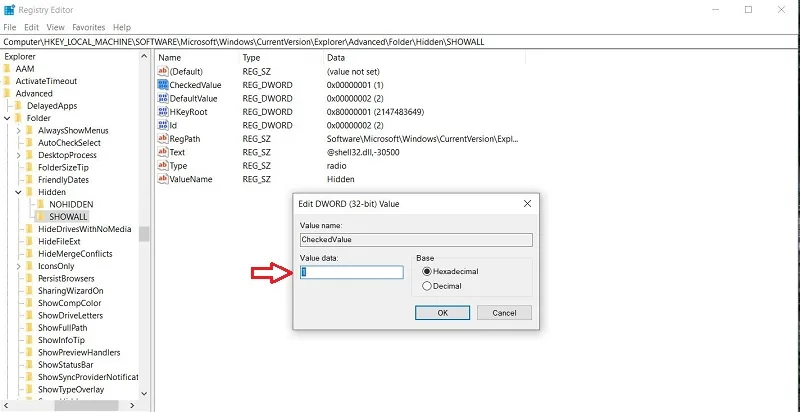Click the (Default) string value icon

[163, 71]
